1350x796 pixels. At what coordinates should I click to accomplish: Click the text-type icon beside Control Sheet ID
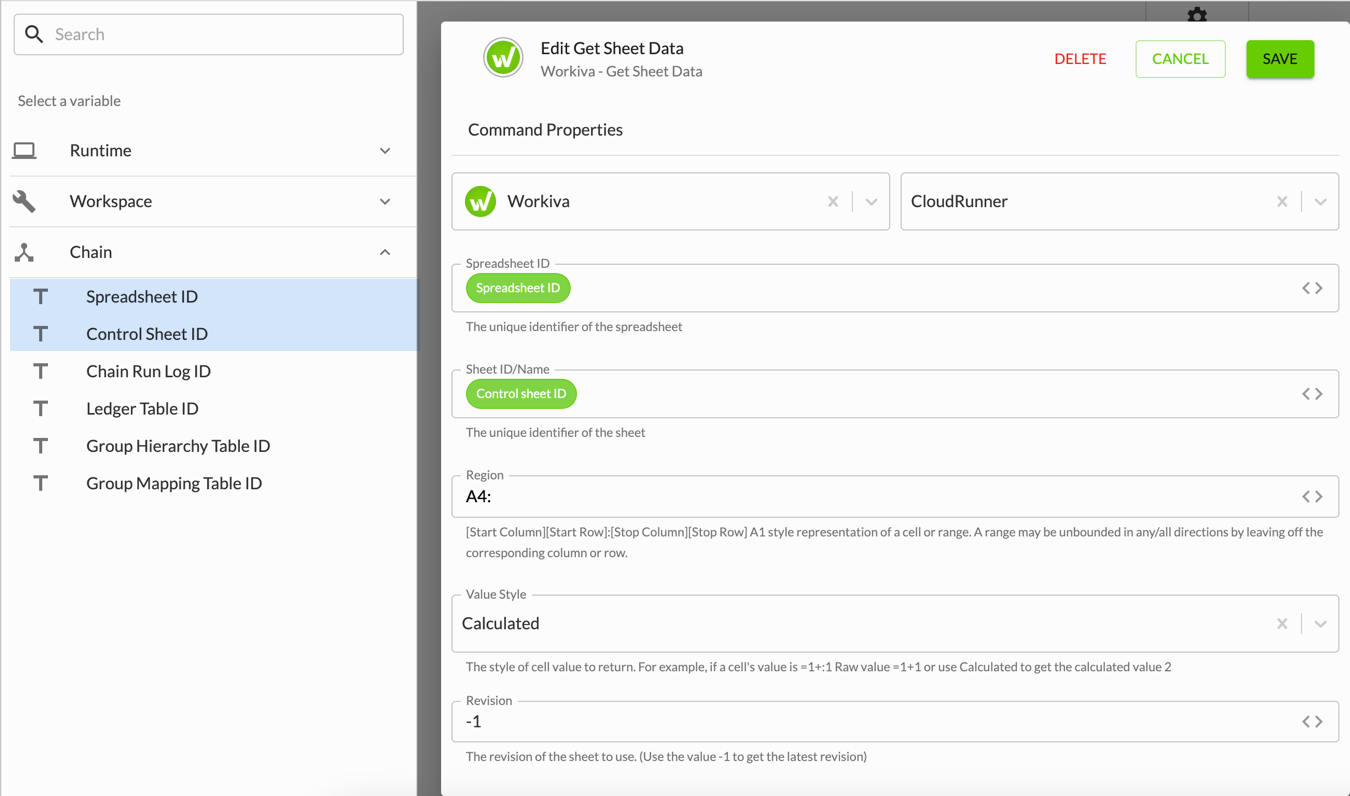[x=40, y=334]
